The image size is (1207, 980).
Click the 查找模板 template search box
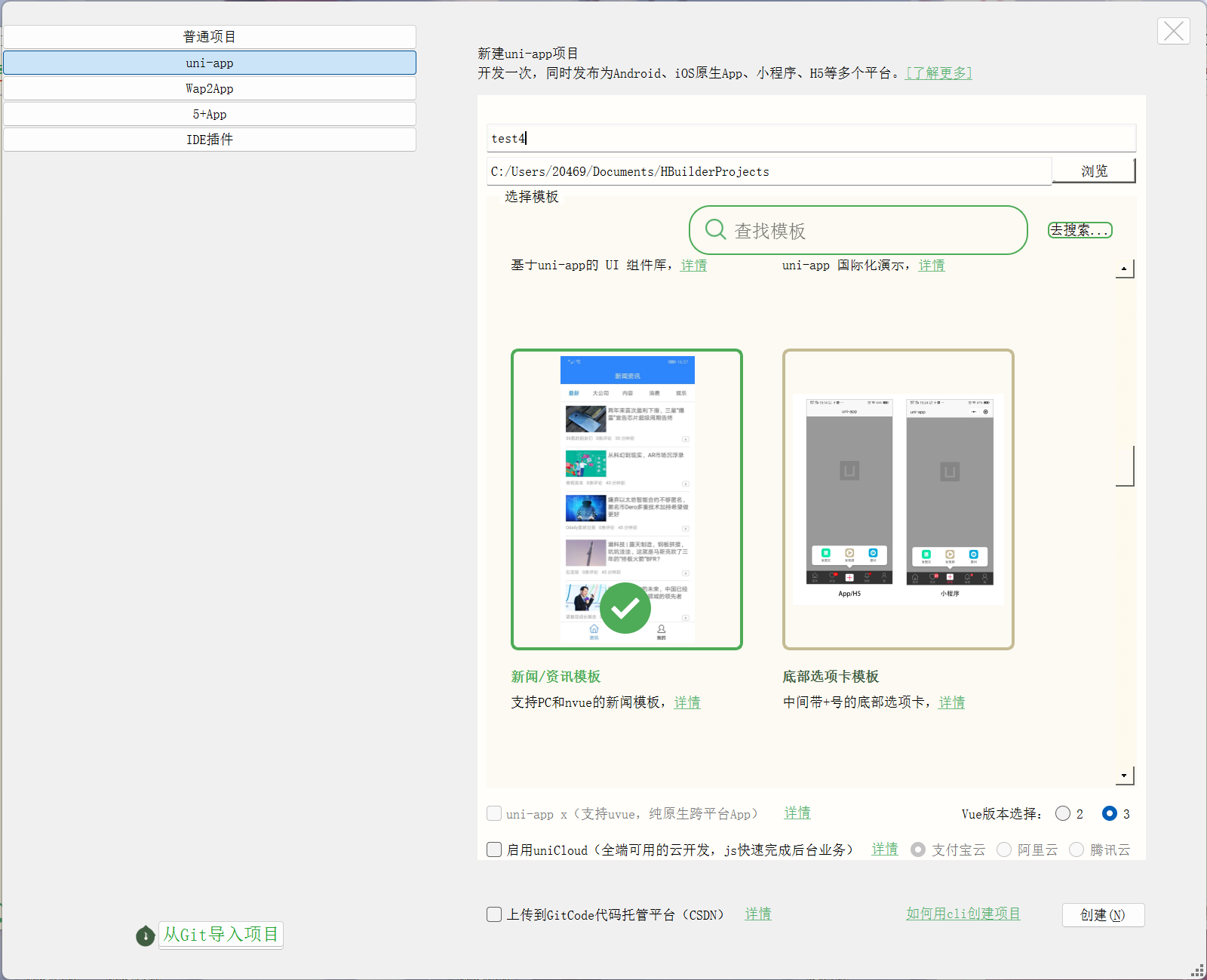[x=858, y=230]
